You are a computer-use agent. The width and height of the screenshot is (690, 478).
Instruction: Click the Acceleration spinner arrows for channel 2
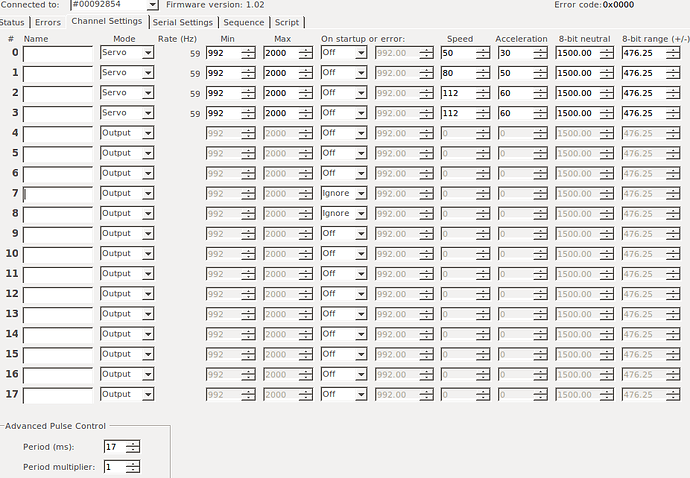pyautogui.click(x=541, y=93)
